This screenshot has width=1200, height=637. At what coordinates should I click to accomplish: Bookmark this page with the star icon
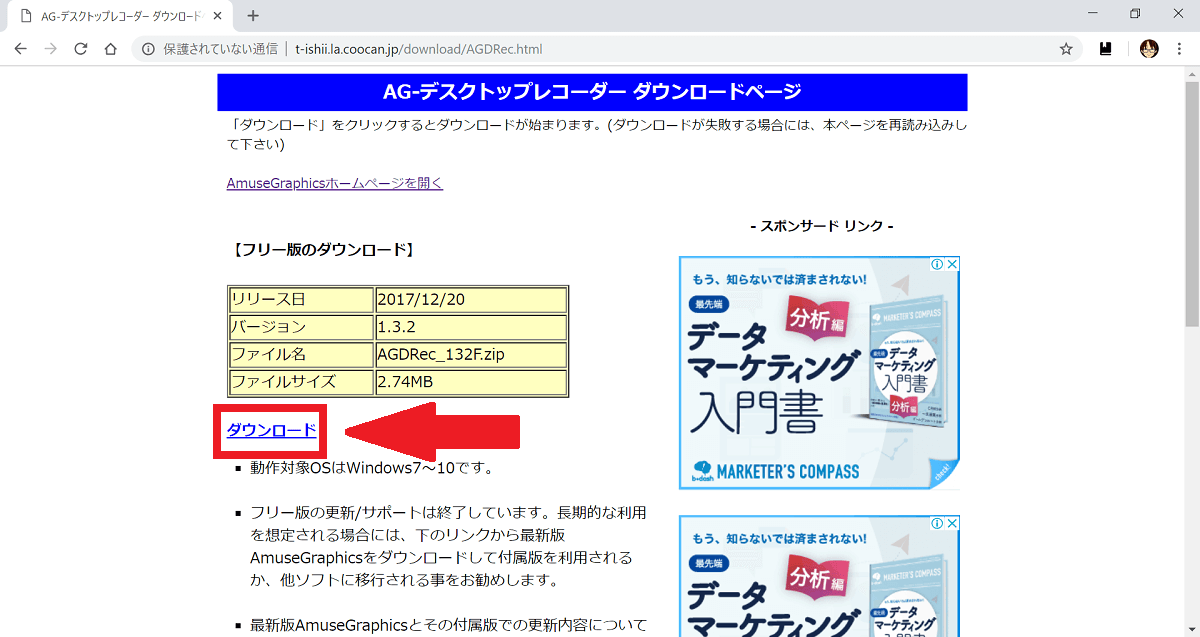pyautogui.click(x=1066, y=49)
